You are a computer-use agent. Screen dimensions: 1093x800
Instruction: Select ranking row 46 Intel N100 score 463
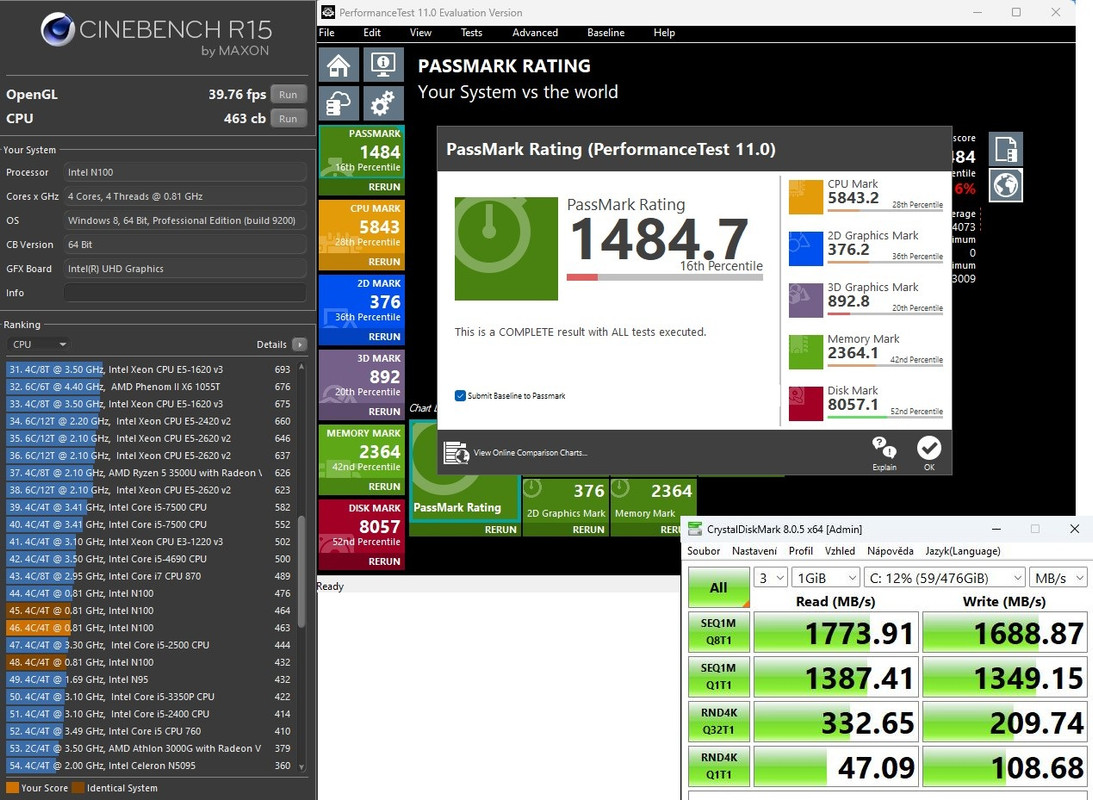tap(149, 628)
